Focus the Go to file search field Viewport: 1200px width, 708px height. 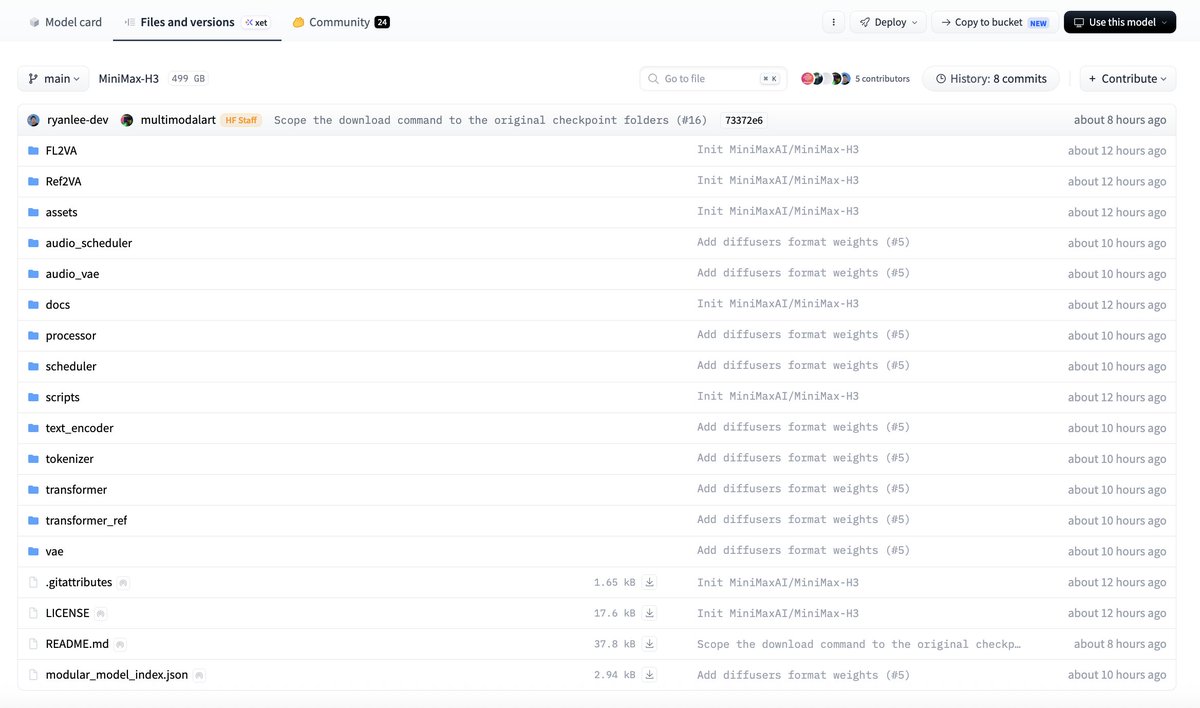click(x=714, y=79)
